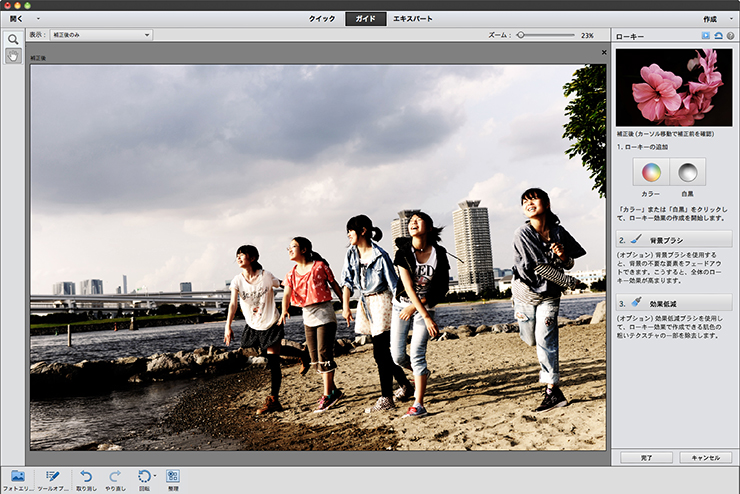Click the キャンセル cancel button
Image resolution: width=740 pixels, height=494 pixels.
click(705, 457)
